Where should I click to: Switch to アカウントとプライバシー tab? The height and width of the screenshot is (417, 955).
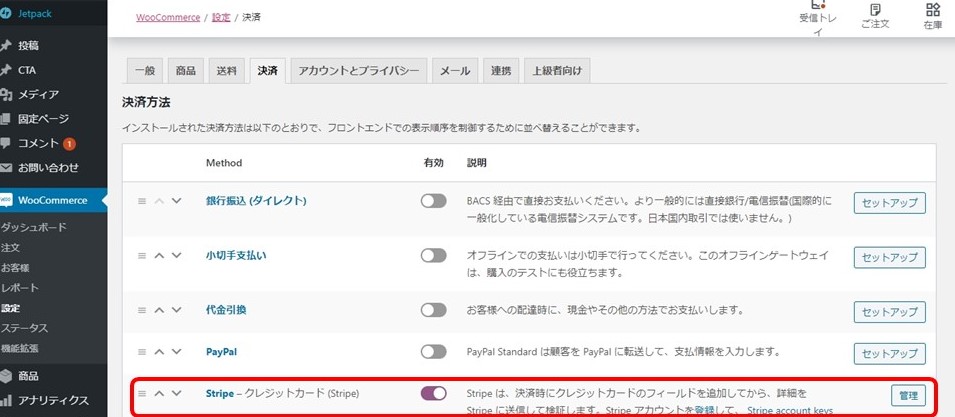pyautogui.click(x=359, y=71)
